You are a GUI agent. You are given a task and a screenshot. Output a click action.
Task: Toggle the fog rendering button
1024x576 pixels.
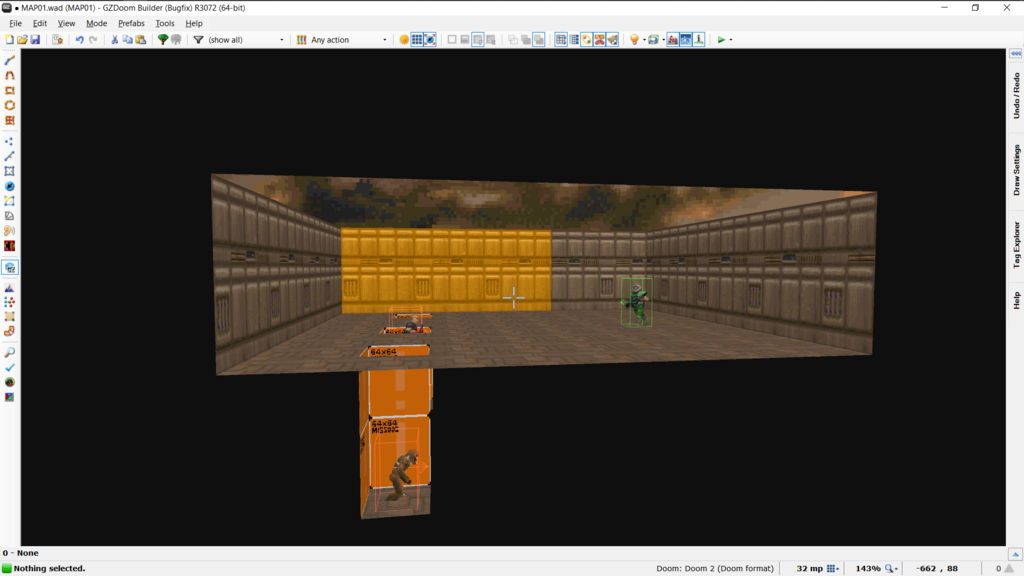[x=673, y=40]
